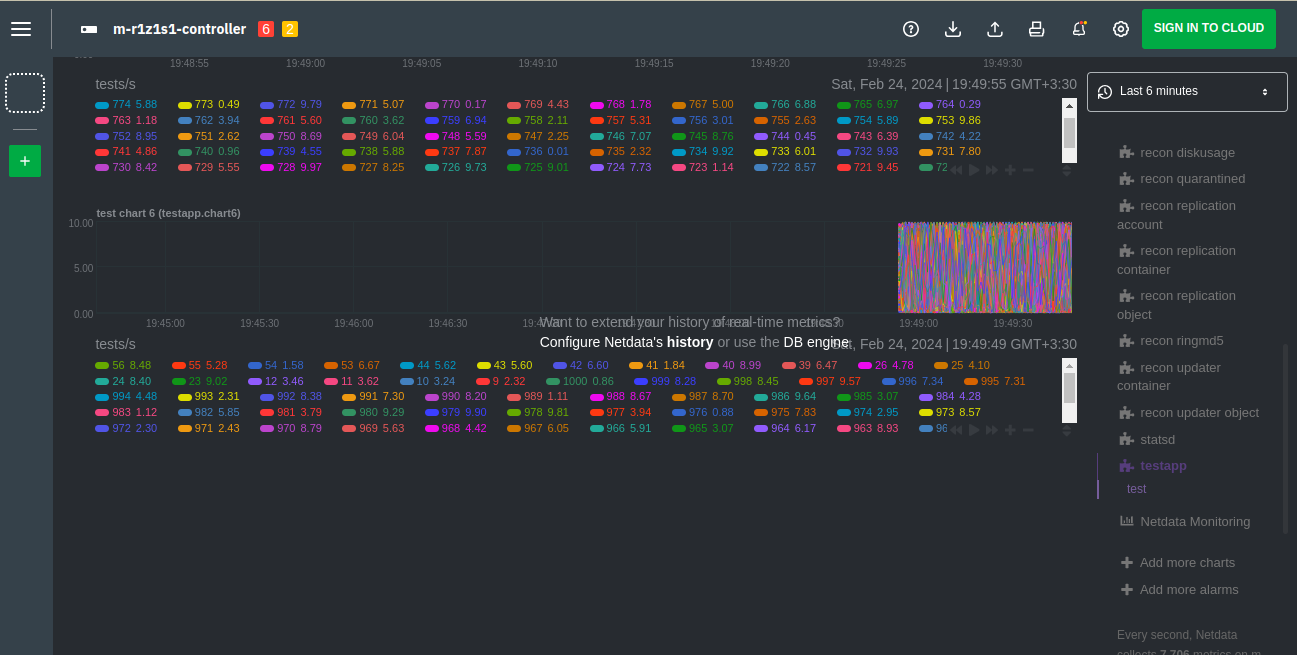The width and height of the screenshot is (1297, 655).
Task: Open the Last 6 minutes time picker
Action: (1187, 92)
